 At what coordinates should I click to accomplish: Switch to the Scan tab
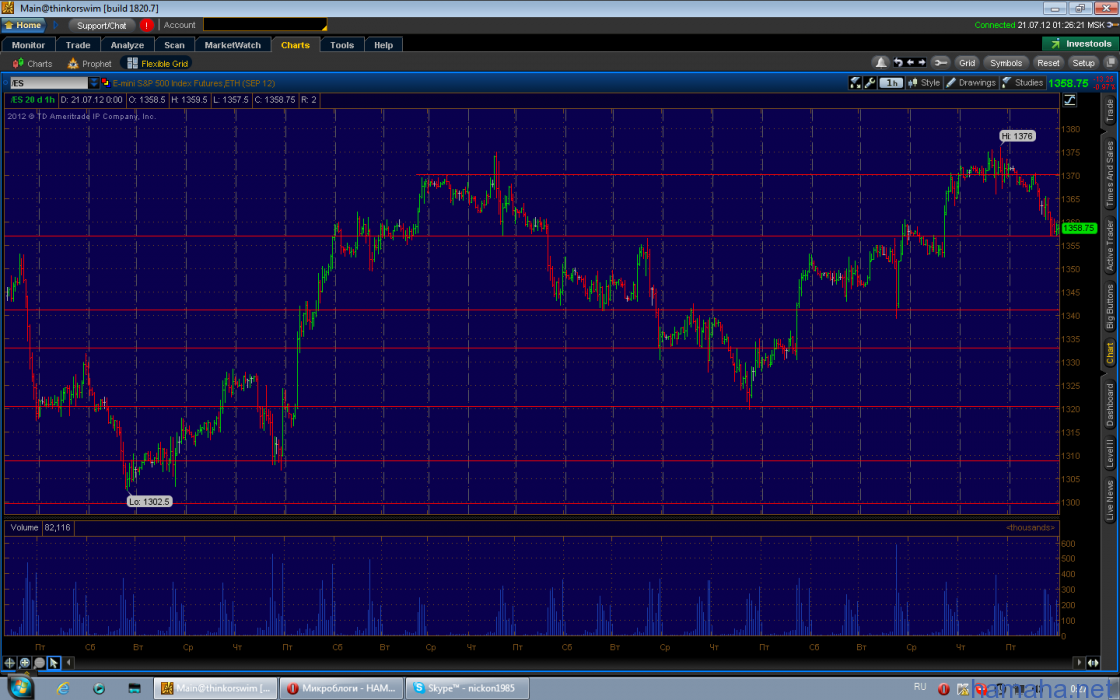pos(174,45)
